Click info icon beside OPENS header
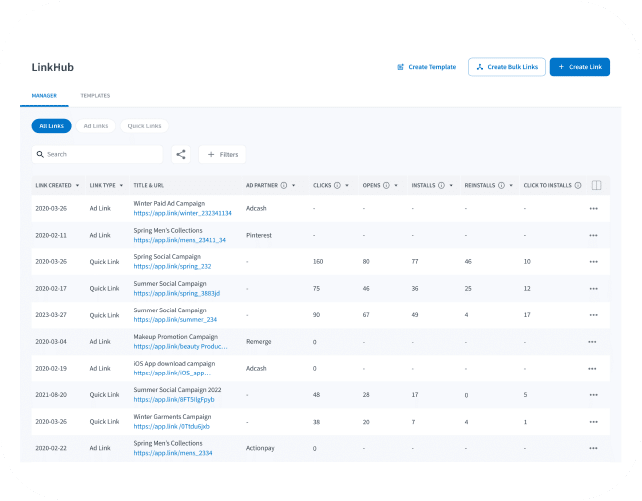Screen dimensions: 642x501 386,185
